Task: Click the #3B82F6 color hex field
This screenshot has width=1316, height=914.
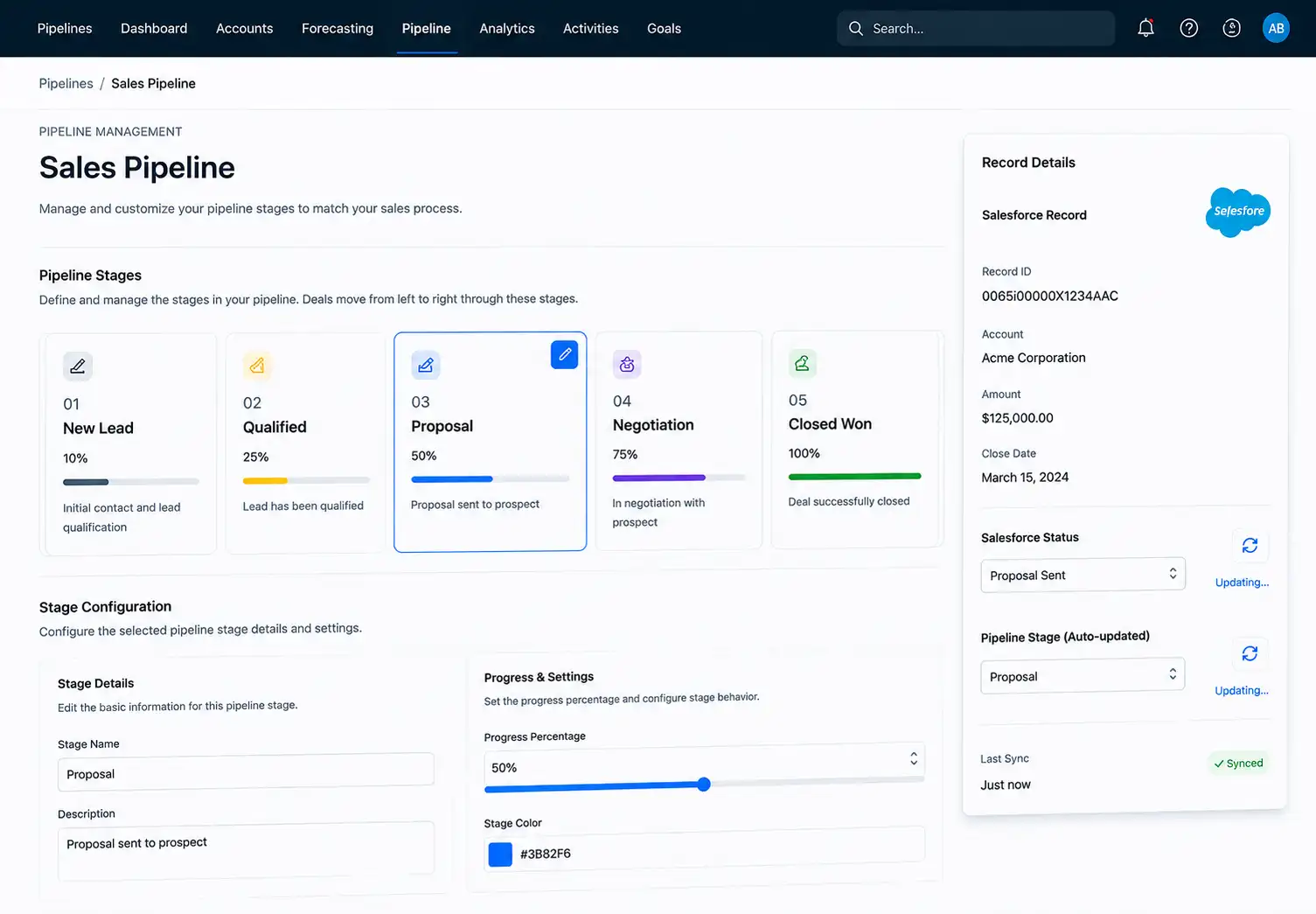Action: [705, 848]
